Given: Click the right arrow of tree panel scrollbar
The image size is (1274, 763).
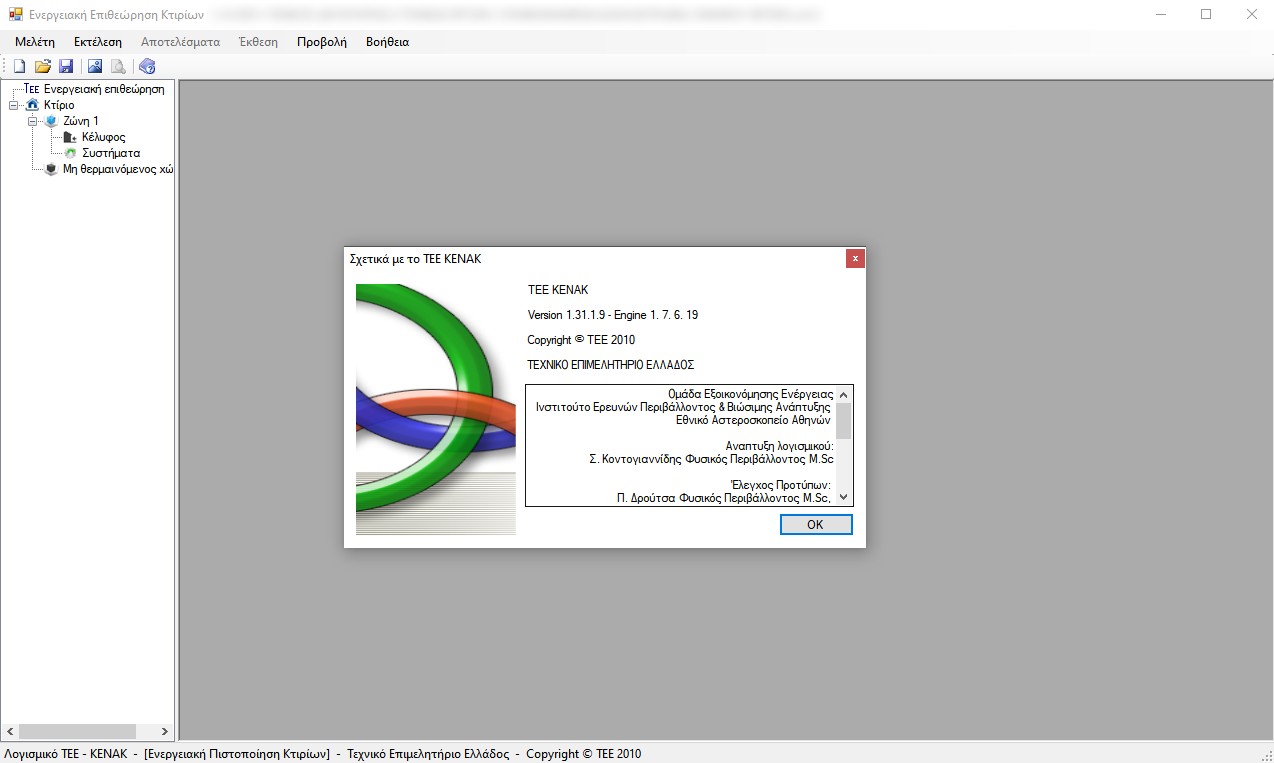Looking at the screenshot, I should click(166, 731).
